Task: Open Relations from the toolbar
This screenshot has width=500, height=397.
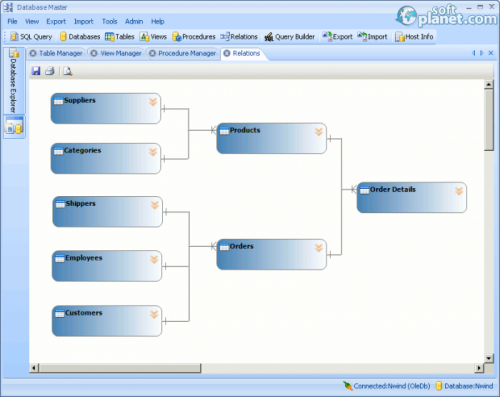Action: 239,37
